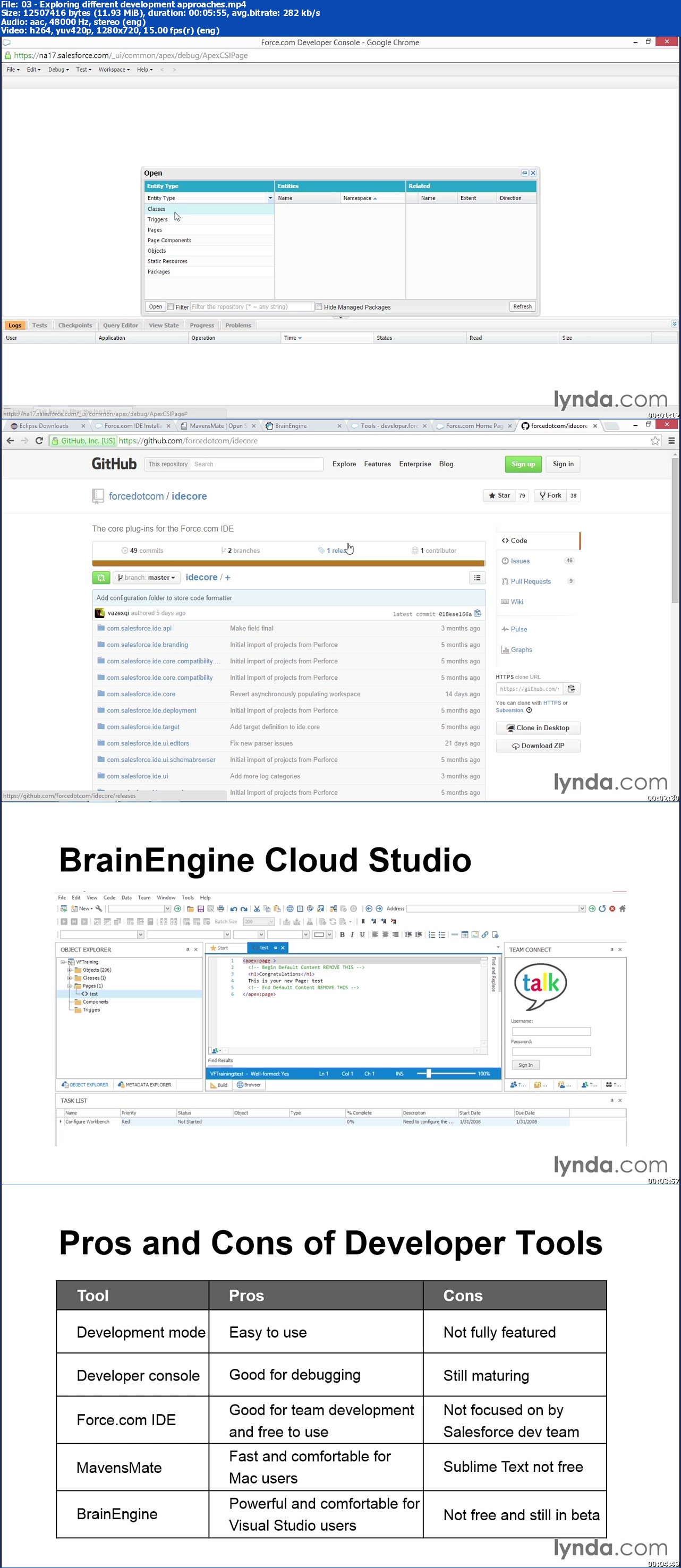Image resolution: width=681 pixels, height=1568 pixels.
Task: Click the Print icon in BrainEngine toolbar
Action: click(220, 909)
